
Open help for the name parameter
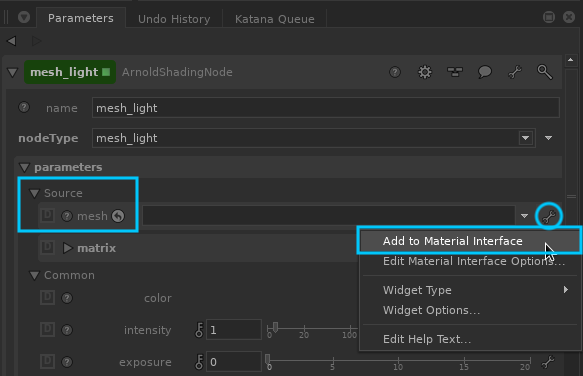(x=24, y=107)
